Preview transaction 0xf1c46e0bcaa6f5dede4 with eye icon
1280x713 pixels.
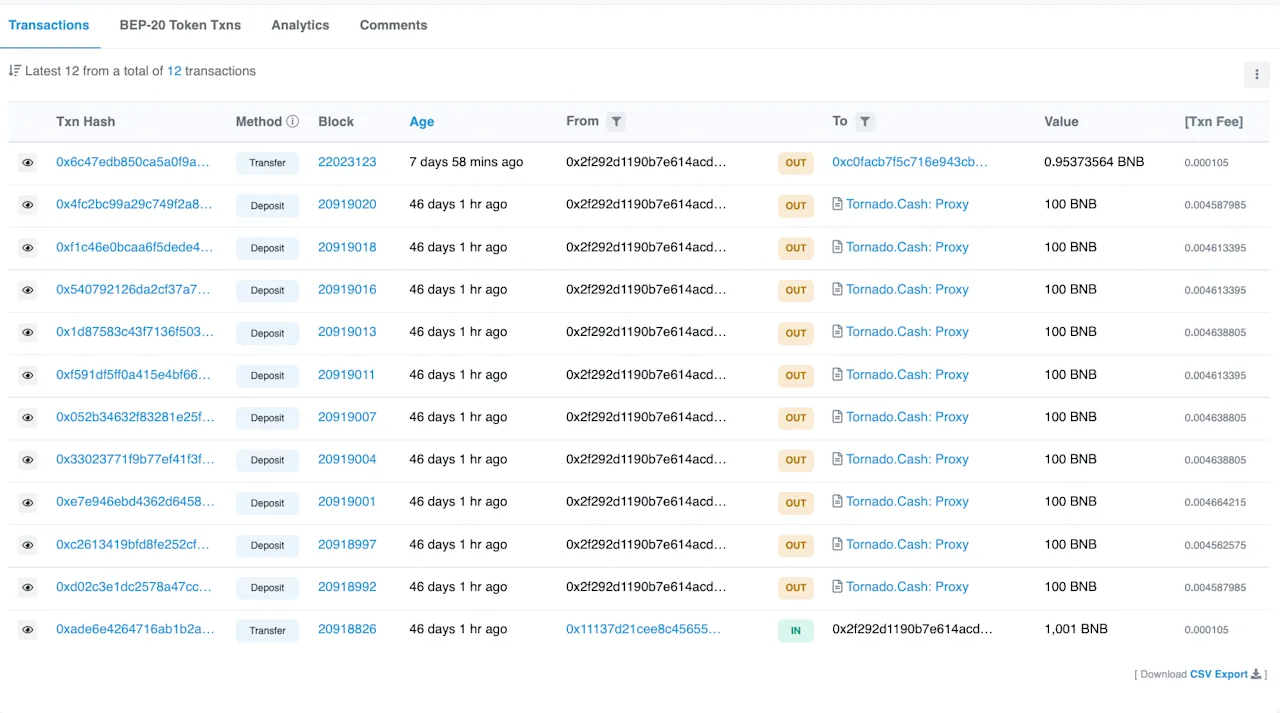(x=28, y=247)
